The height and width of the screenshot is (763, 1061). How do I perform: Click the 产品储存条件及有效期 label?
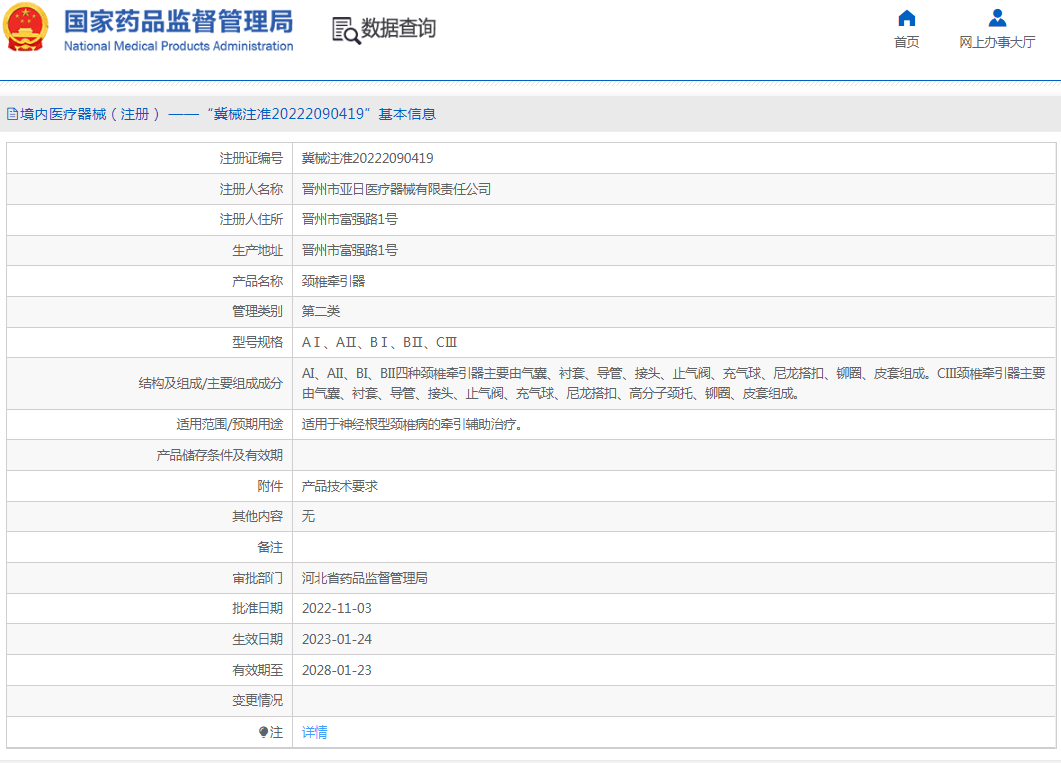(x=219, y=455)
